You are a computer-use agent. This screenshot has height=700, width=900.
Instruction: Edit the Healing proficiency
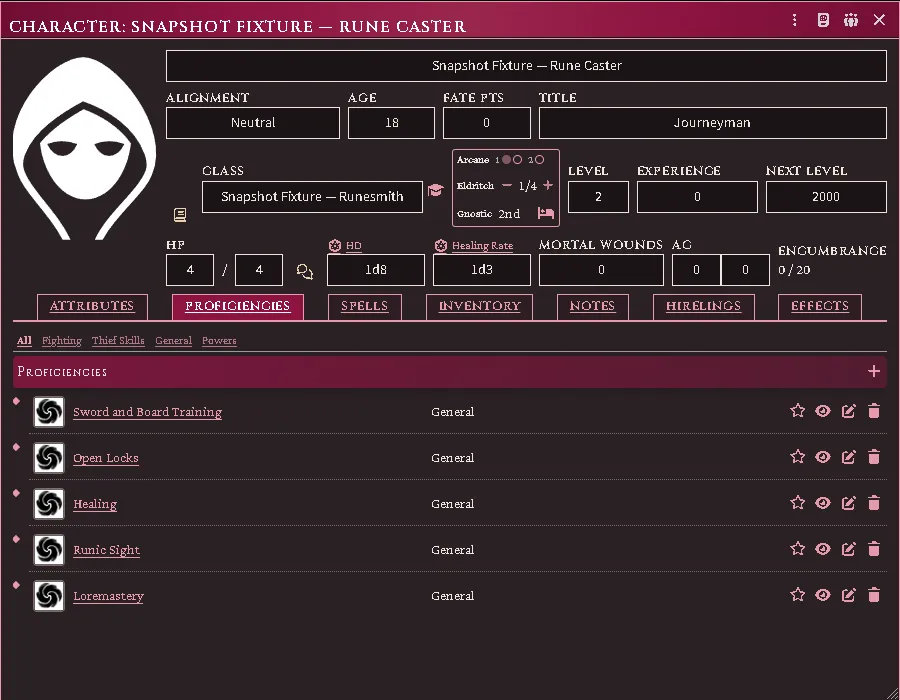point(848,503)
